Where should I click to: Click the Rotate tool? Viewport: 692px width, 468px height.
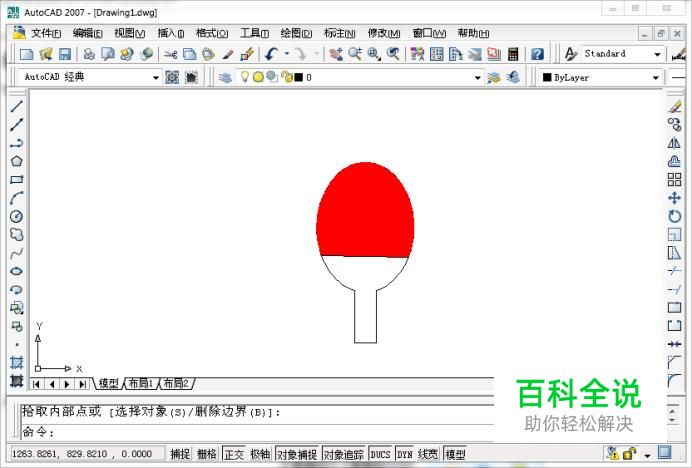tap(674, 216)
